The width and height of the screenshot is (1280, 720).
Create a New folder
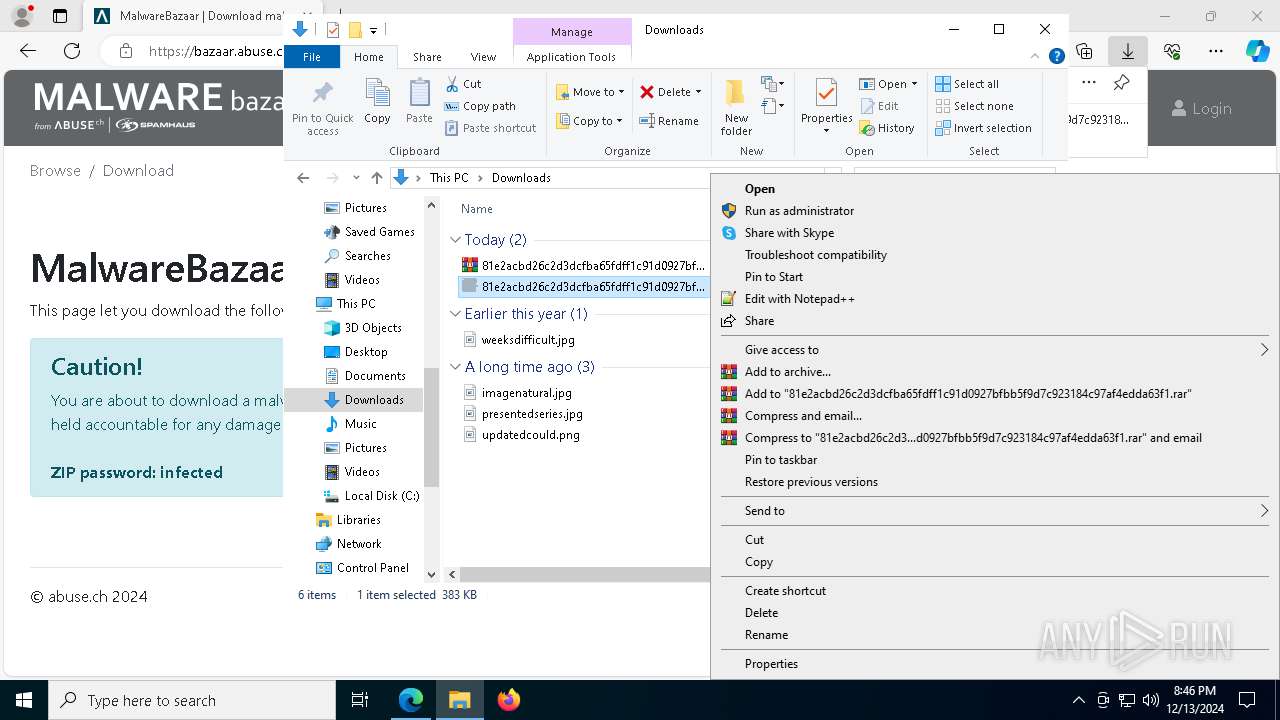tap(736, 107)
